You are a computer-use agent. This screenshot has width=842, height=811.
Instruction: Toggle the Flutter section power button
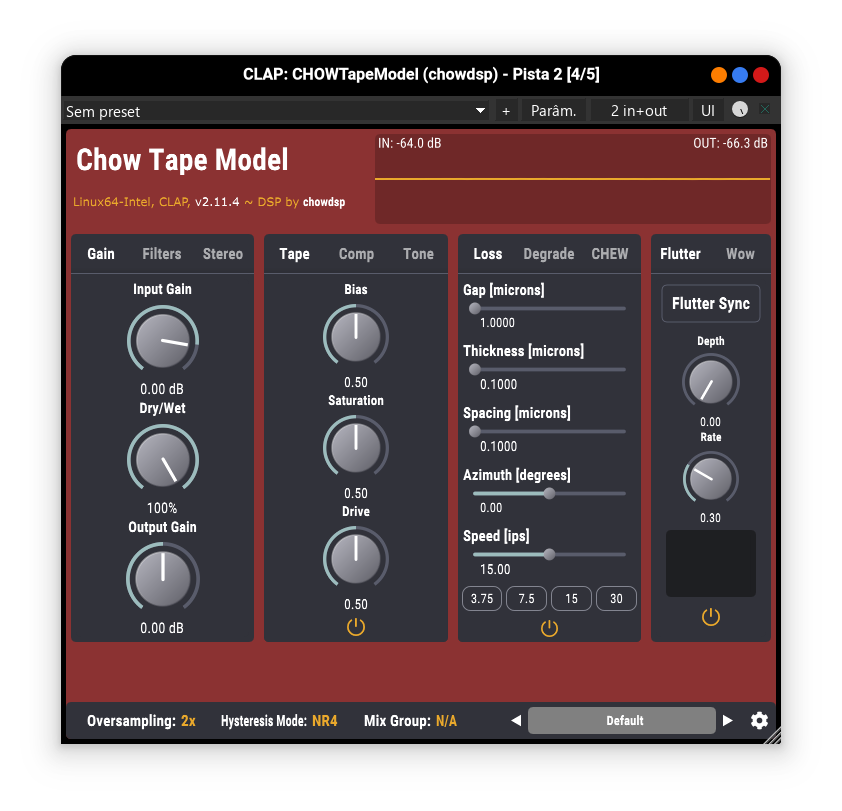[x=710, y=617]
